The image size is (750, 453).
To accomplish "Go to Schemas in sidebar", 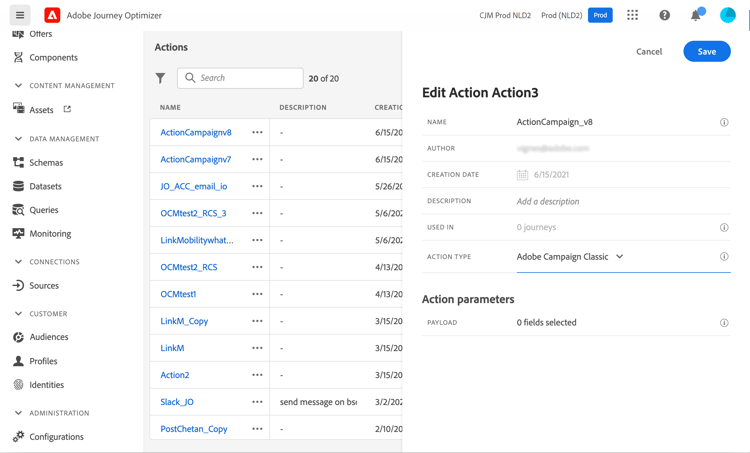I will pos(46,162).
